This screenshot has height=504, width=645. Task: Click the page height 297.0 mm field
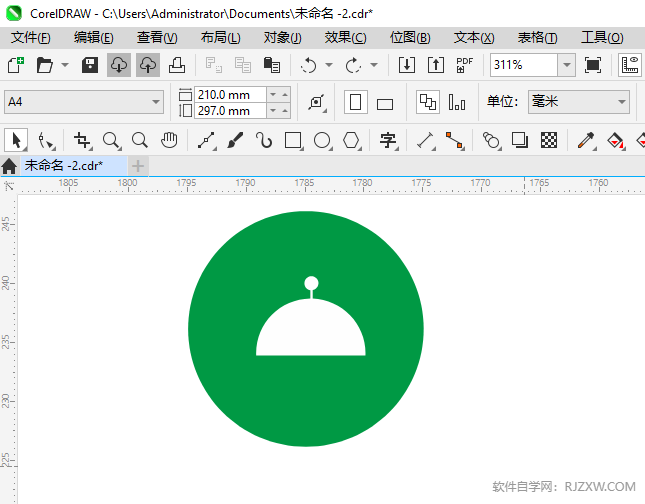pos(230,111)
